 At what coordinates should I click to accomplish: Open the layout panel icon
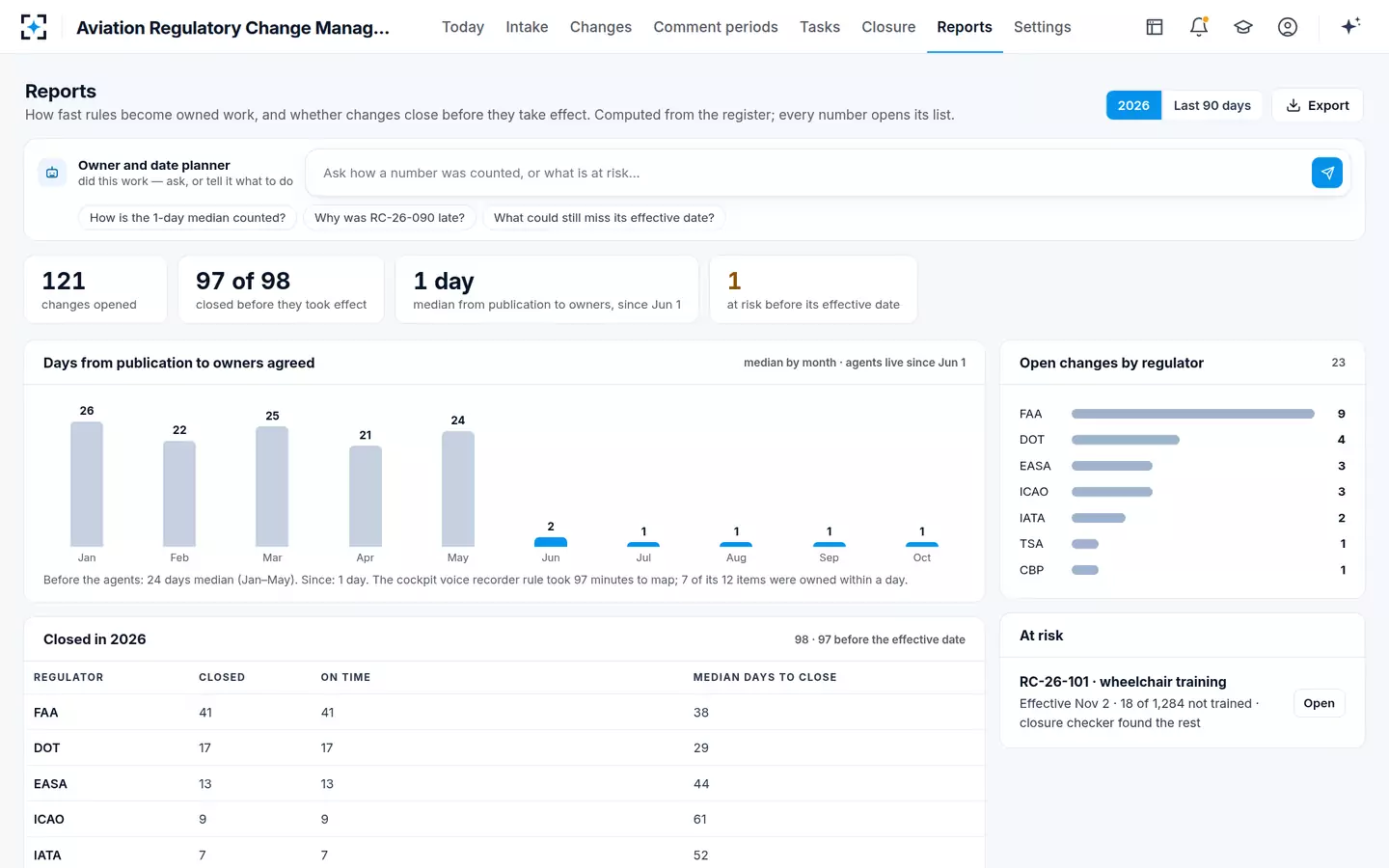1155,27
